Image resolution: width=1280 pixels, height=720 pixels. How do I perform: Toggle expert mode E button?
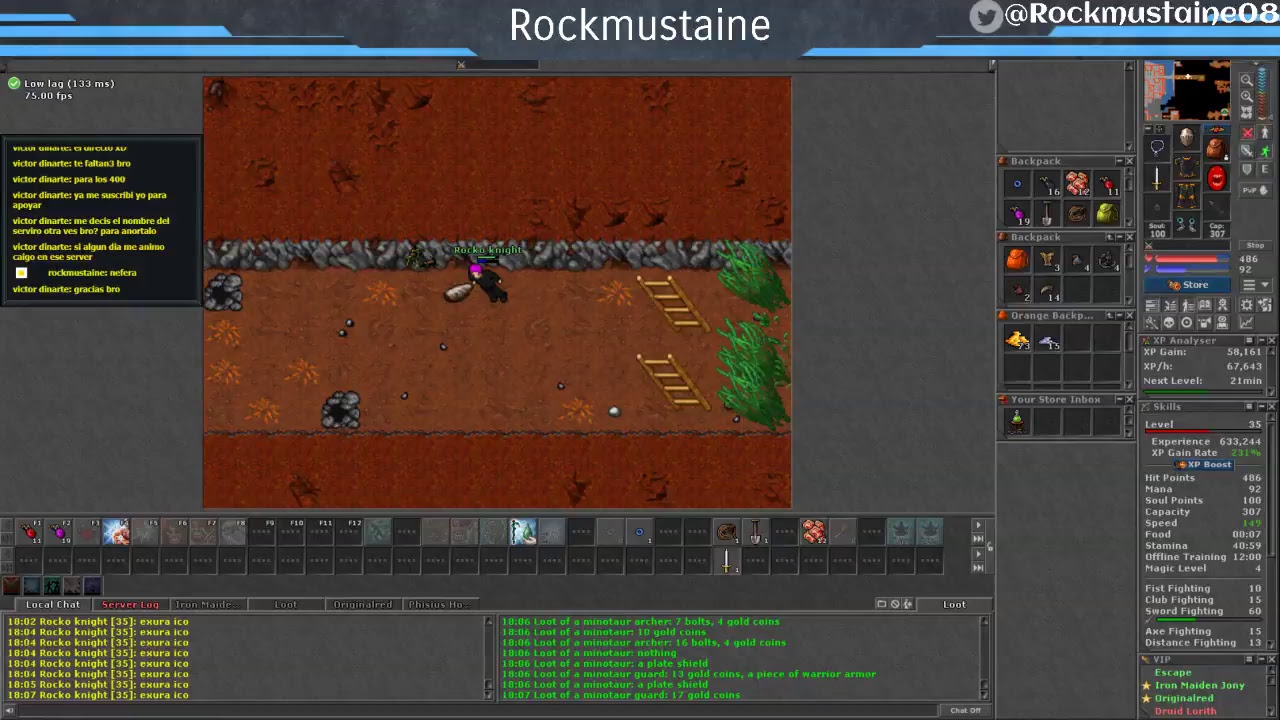tap(1265, 169)
